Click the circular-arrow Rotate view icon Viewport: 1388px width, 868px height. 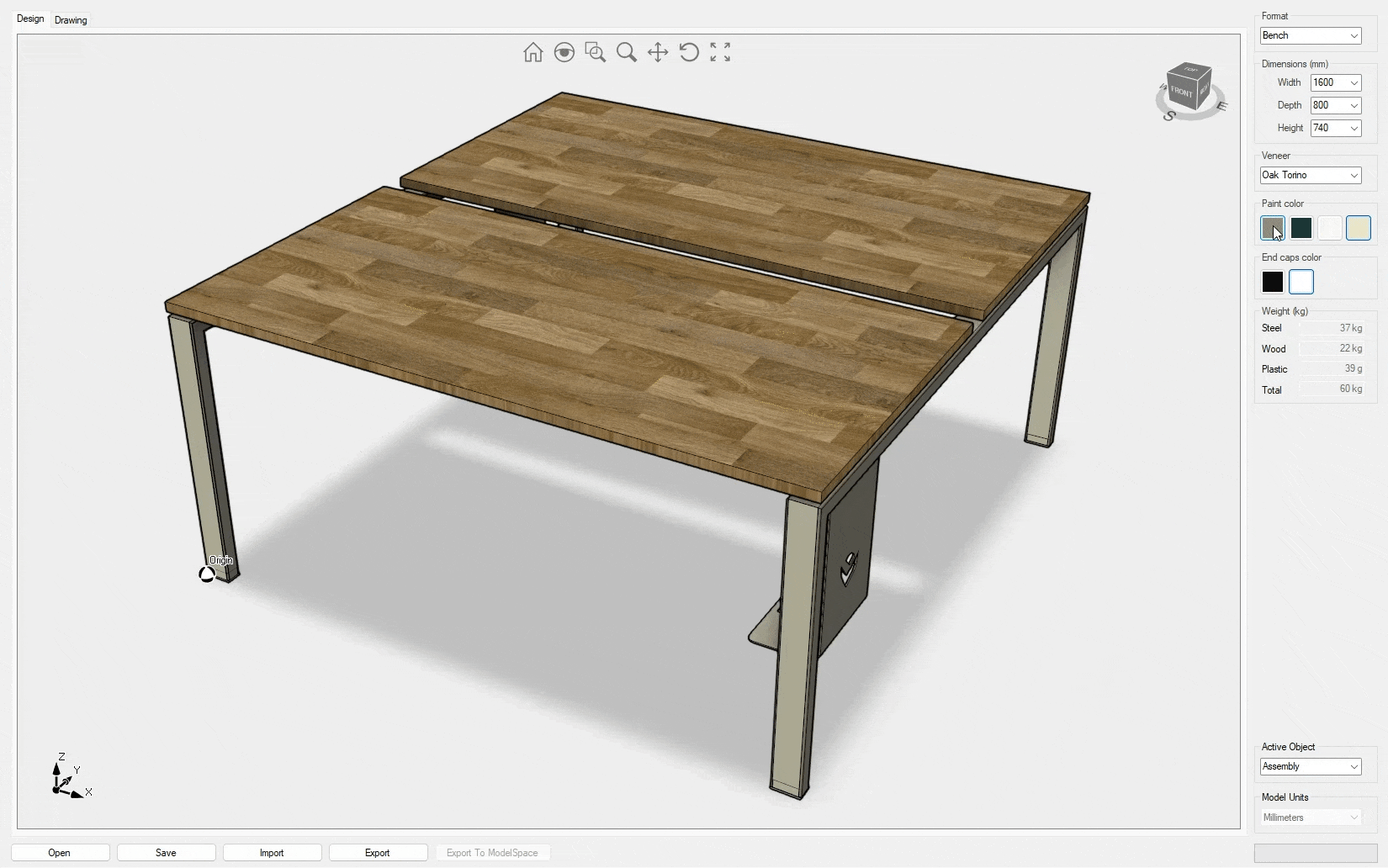point(689,52)
